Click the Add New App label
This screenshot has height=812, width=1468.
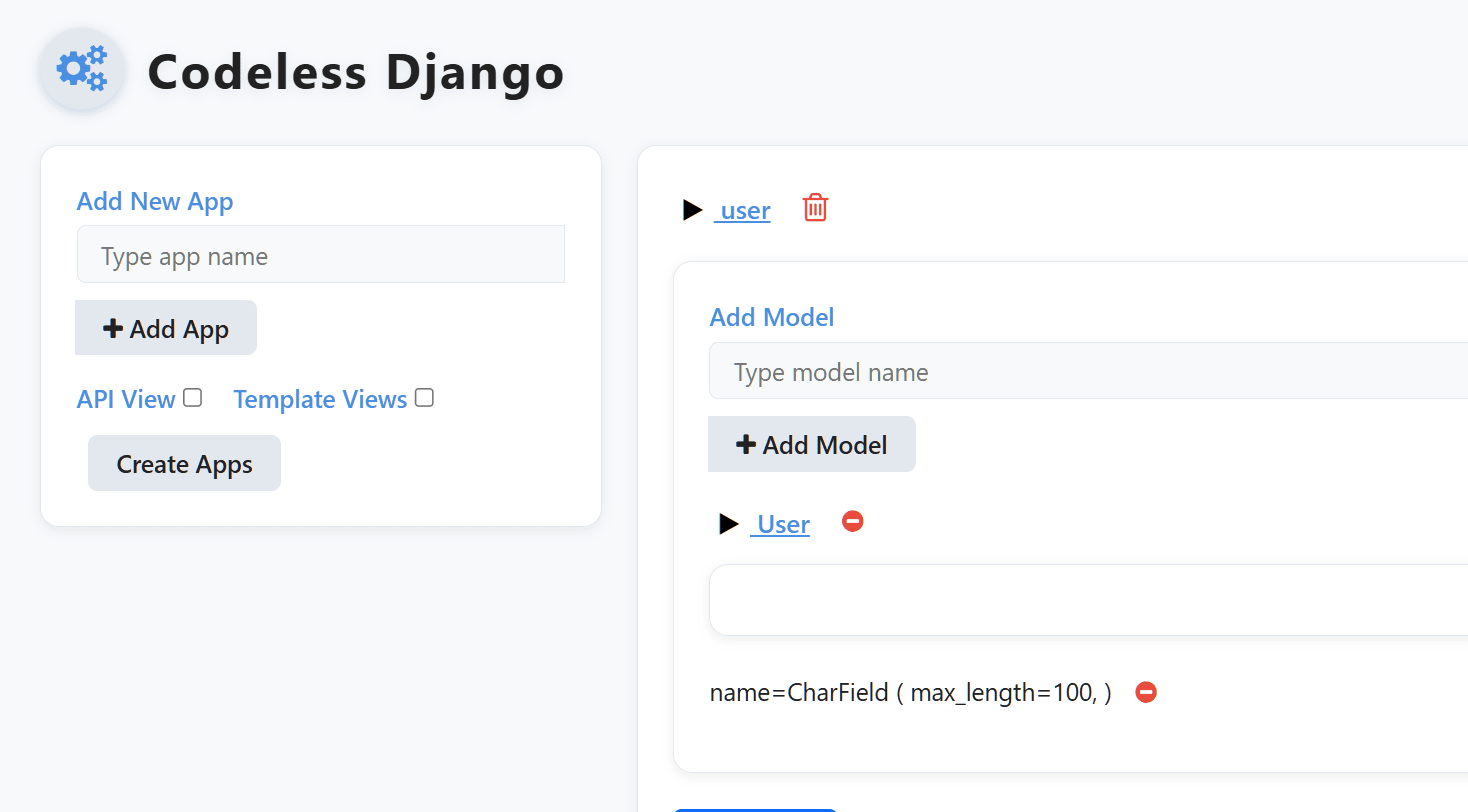pyautogui.click(x=155, y=201)
